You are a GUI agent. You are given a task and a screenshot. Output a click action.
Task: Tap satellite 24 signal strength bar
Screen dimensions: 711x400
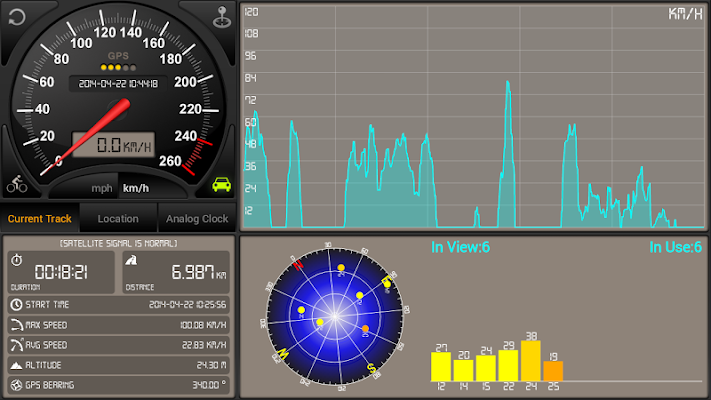[x=531, y=361]
